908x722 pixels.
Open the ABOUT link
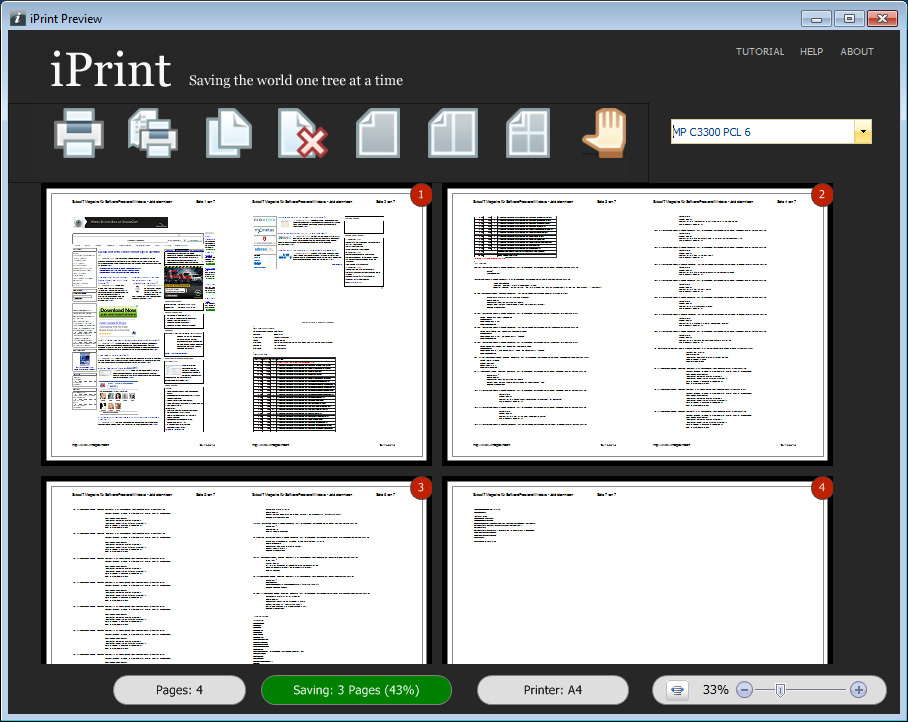pos(856,52)
